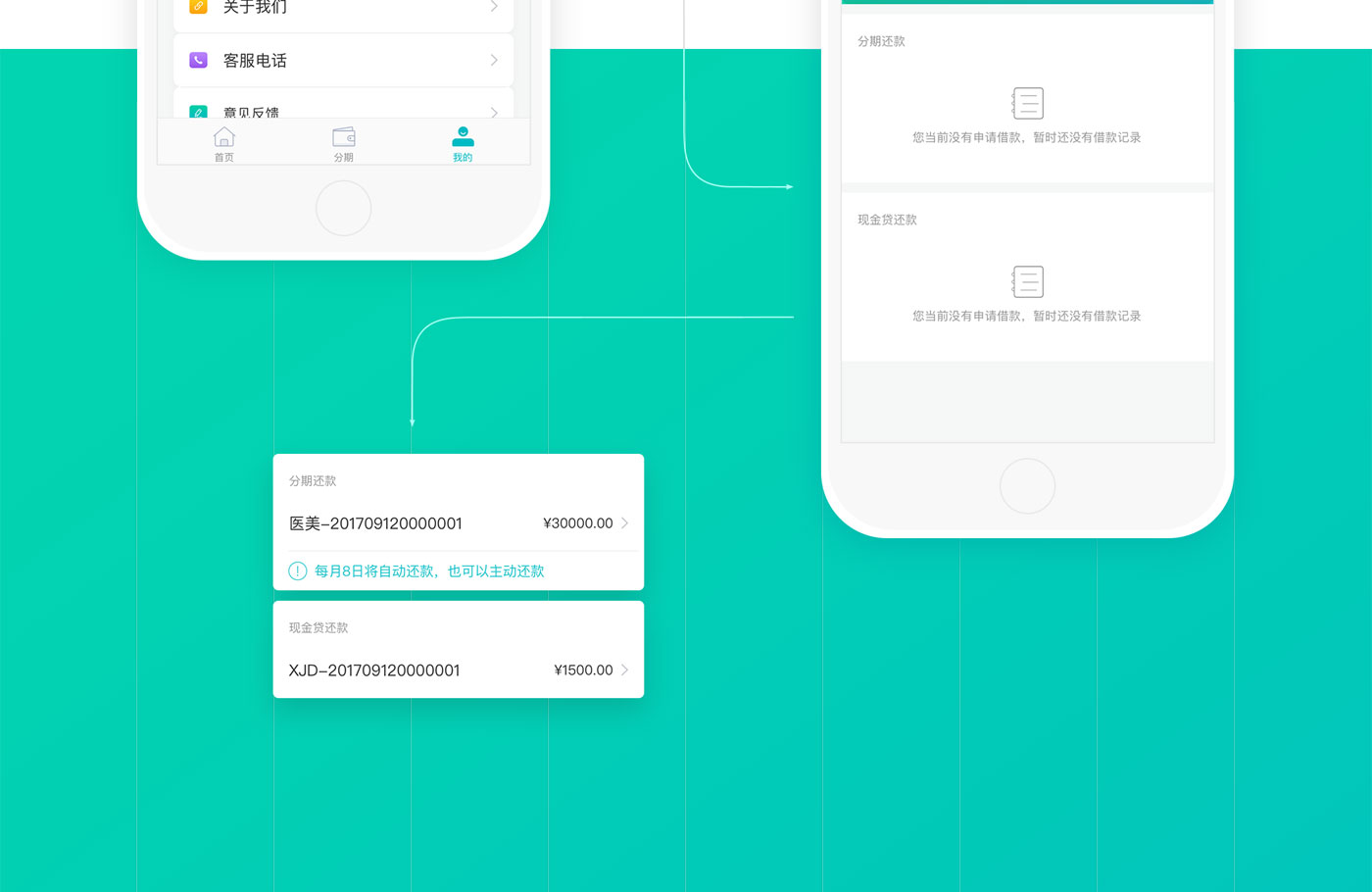Expand the 客服电话 row chevron
This screenshot has width=1372, height=892.
[x=494, y=60]
